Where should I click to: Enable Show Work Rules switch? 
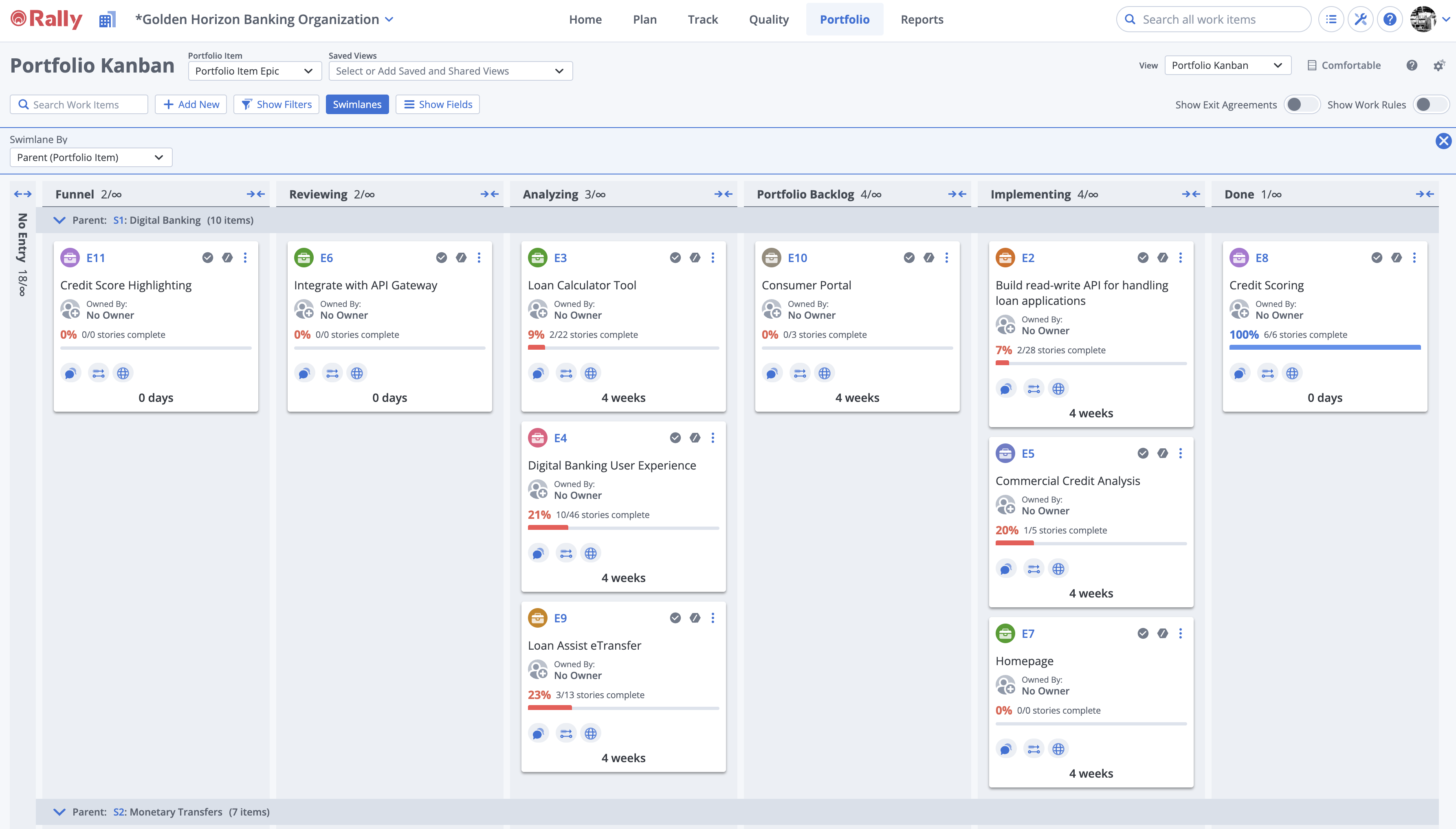point(1432,105)
